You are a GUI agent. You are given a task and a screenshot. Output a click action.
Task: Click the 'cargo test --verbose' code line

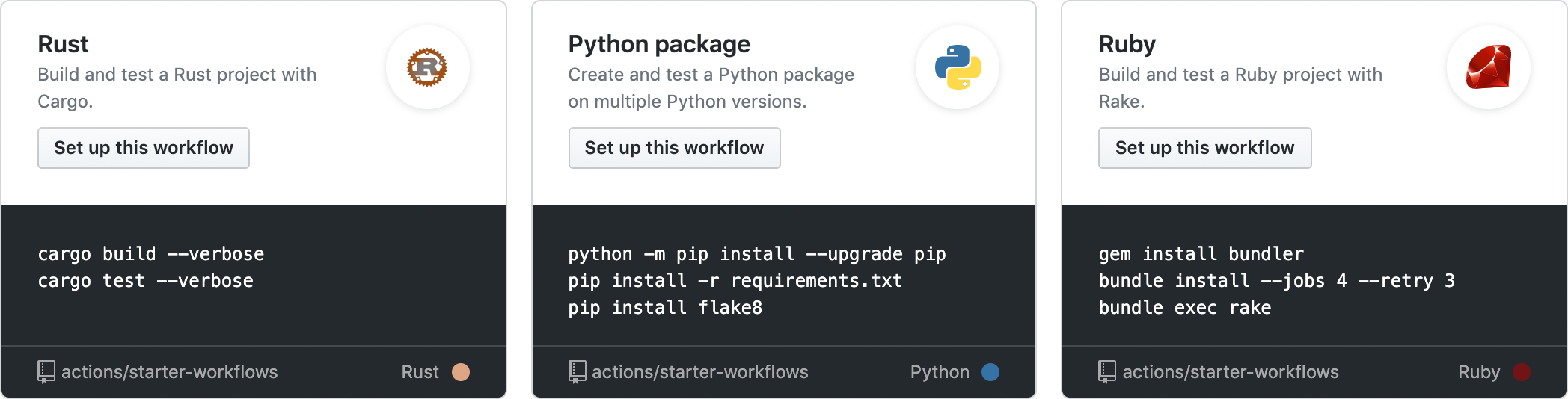pos(146,281)
